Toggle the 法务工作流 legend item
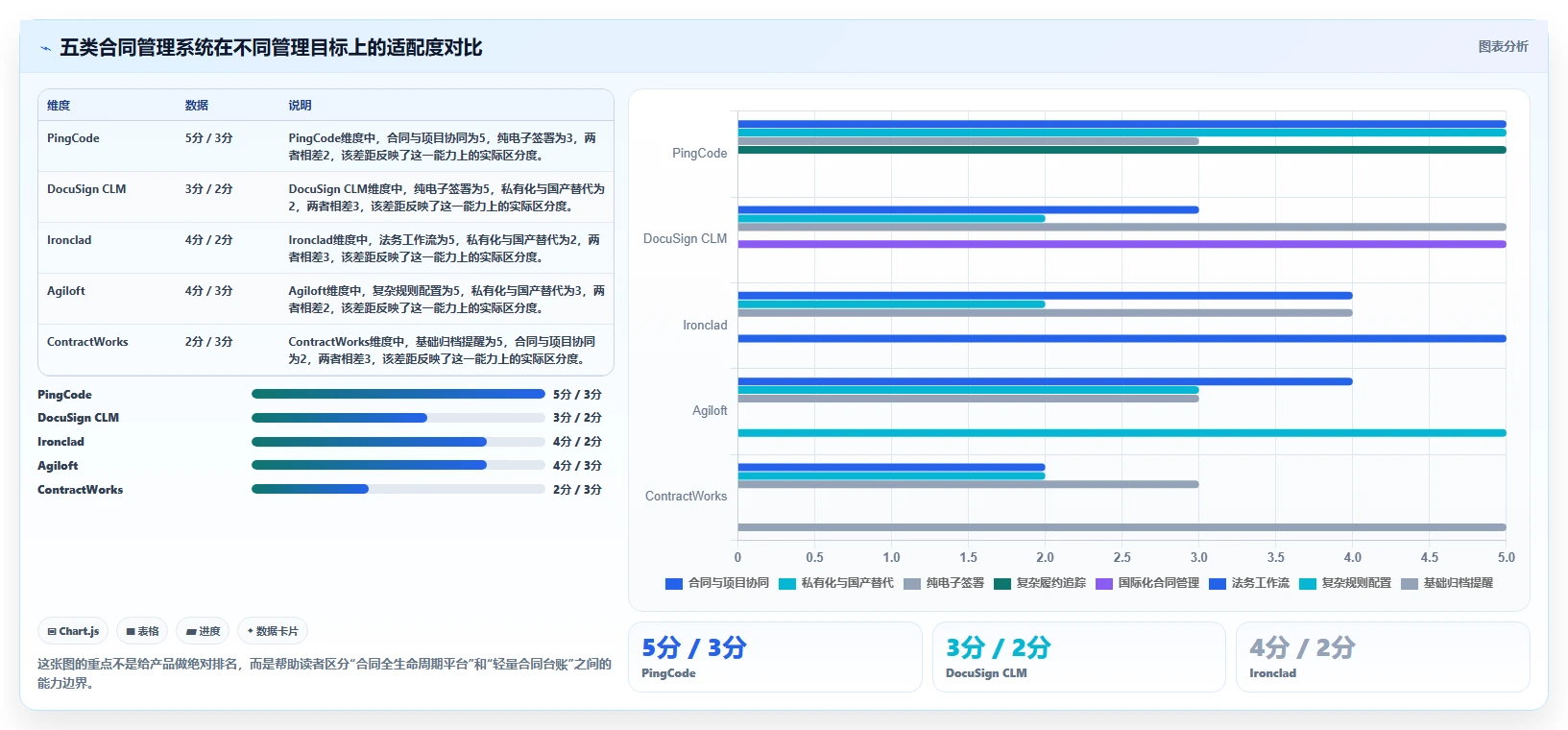Image resolution: width=1568 pixels, height=730 pixels. click(x=1249, y=583)
